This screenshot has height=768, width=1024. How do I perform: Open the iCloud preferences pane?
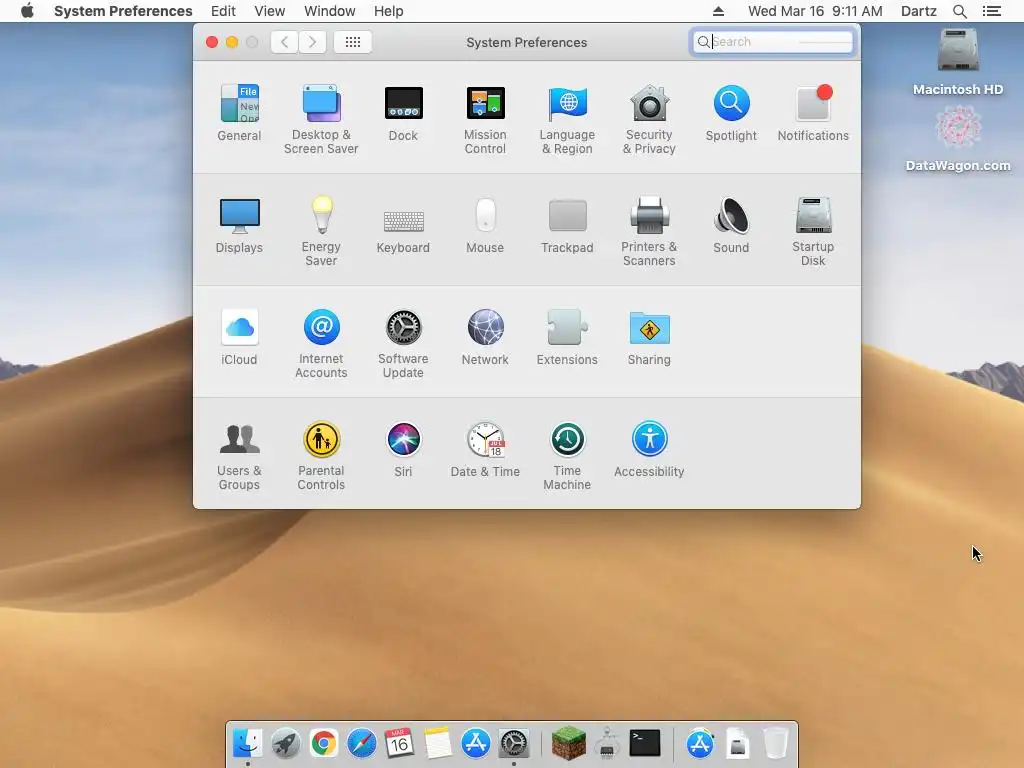coord(239,337)
